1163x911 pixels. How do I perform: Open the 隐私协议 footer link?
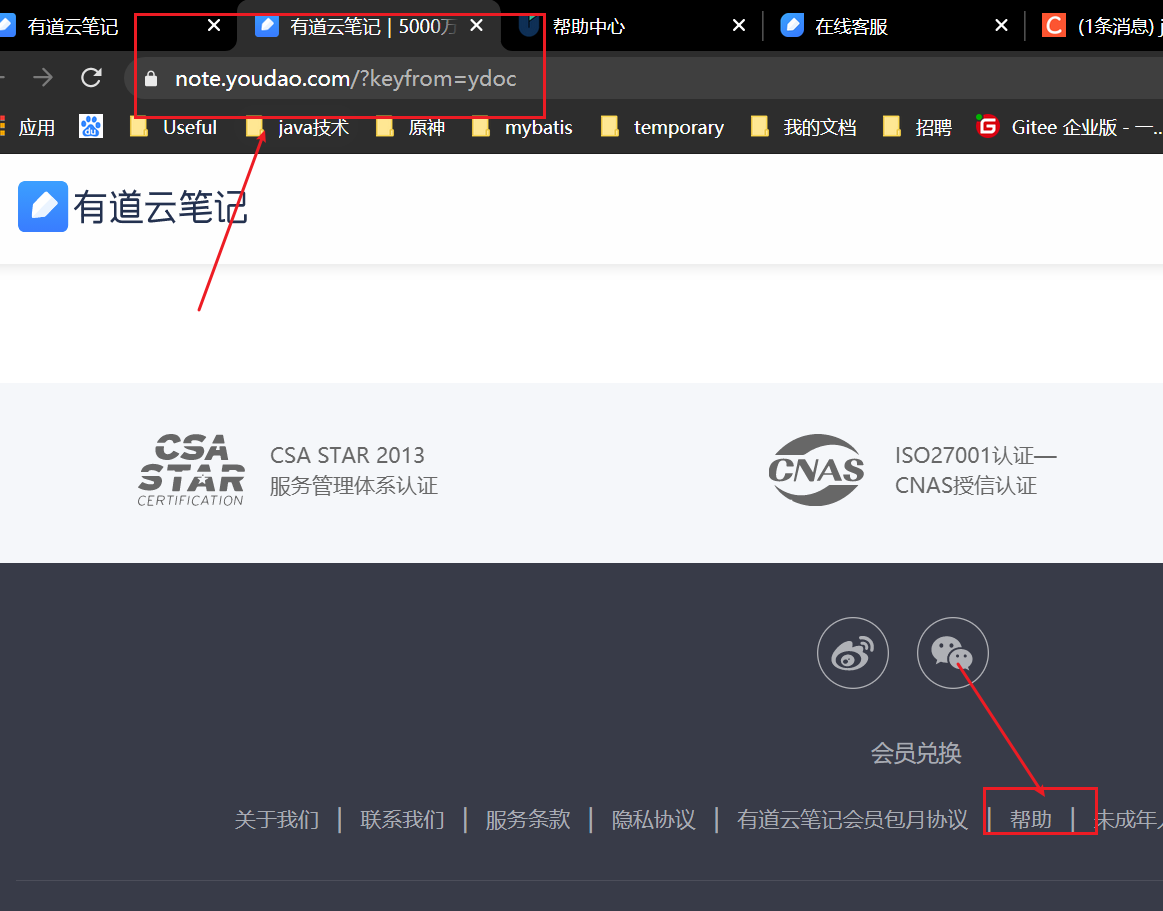[x=653, y=819]
